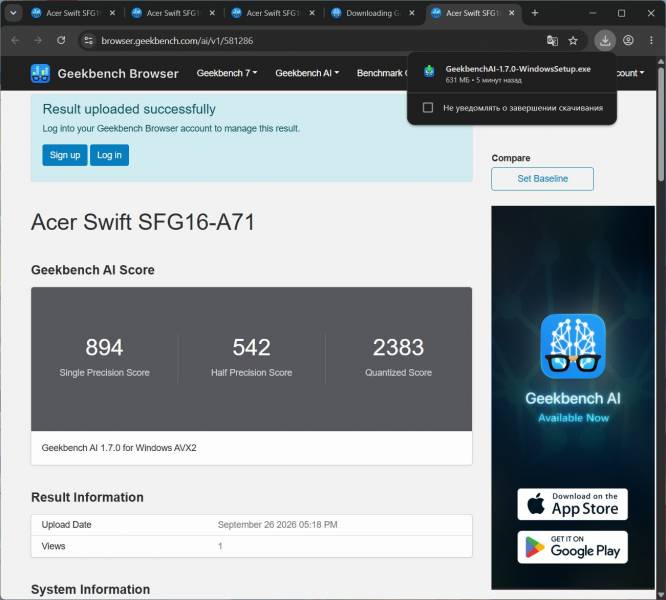
Task: Click Download on the App Store badge
Action: (573, 504)
